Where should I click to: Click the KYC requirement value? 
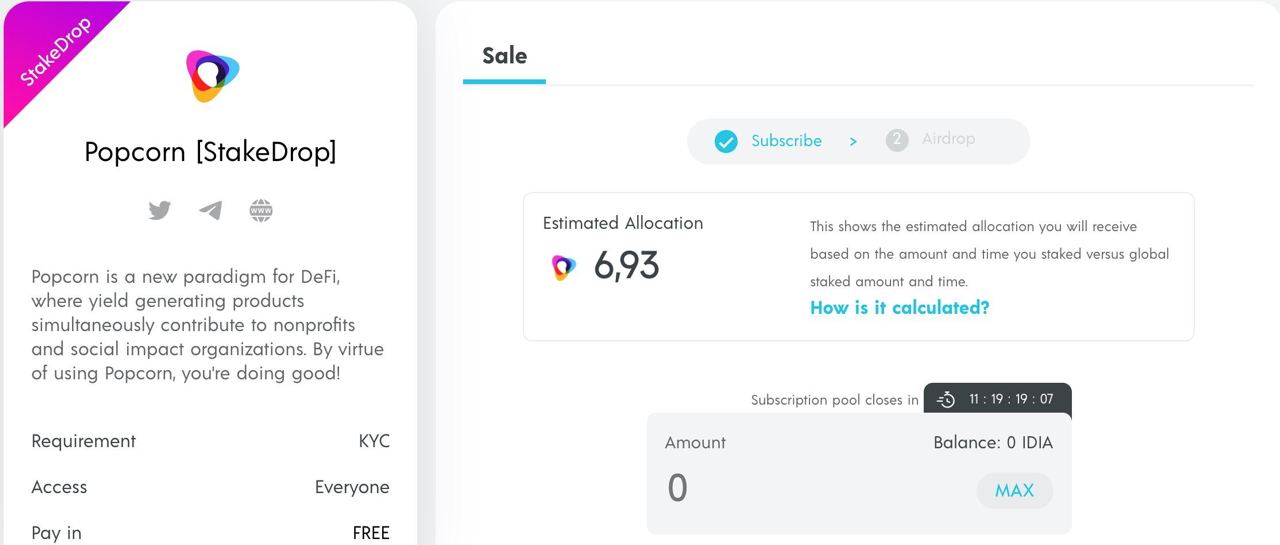(374, 441)
